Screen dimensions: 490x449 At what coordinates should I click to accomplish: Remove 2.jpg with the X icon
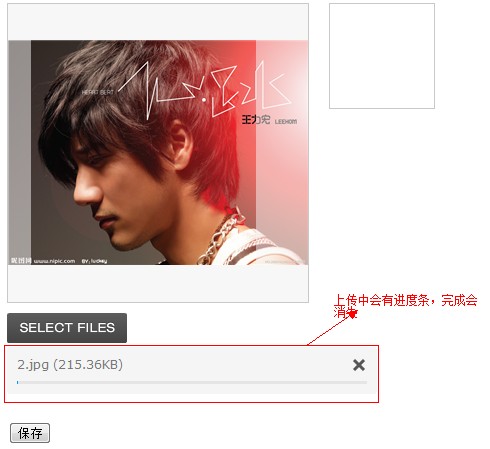[359, 365]
